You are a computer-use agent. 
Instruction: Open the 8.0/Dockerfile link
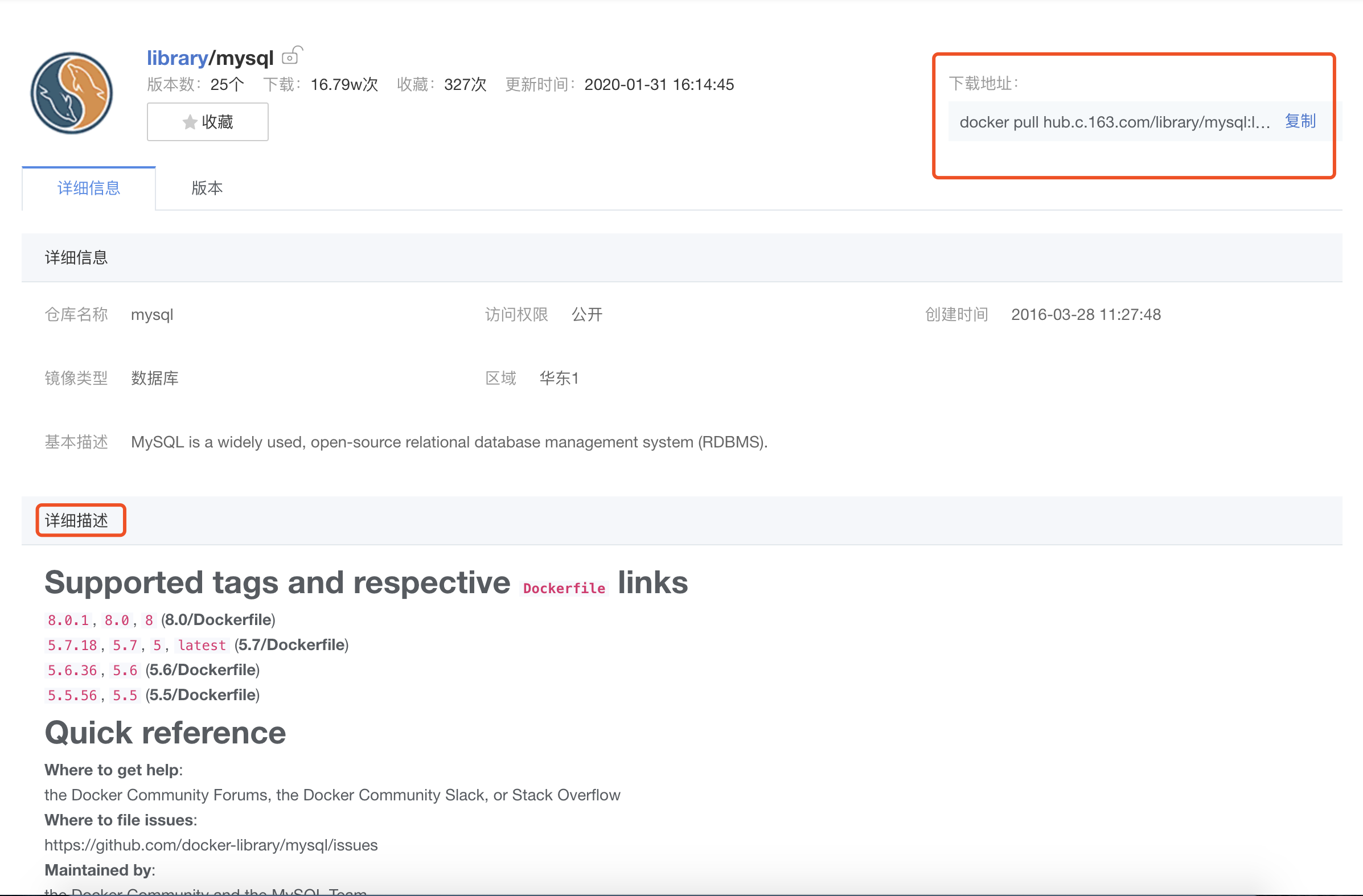pyautogui.click(x=218, y=619)
